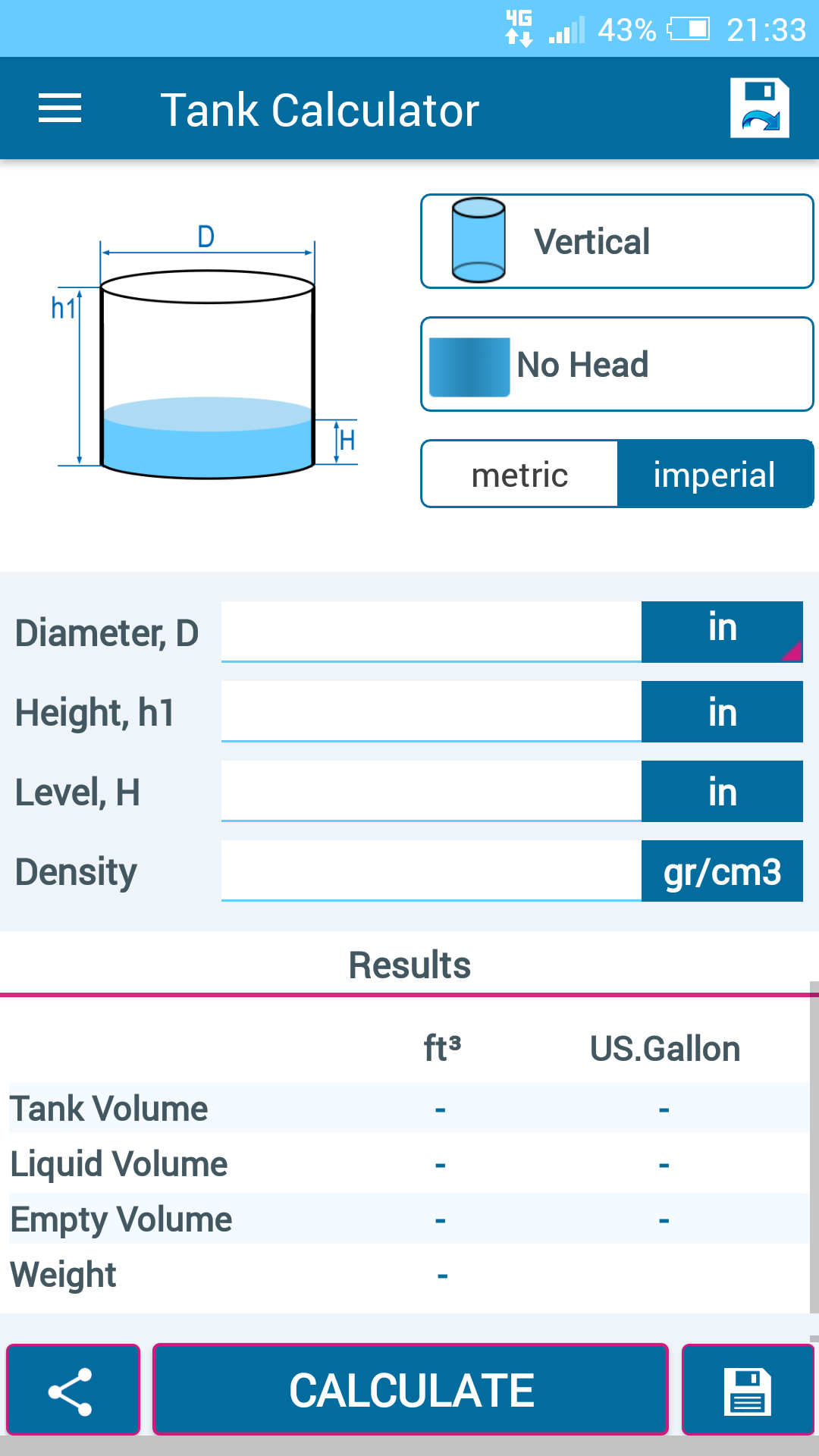819x1456 pixels.
Task: Focus the Diameter, D input field
Action: 431,632
